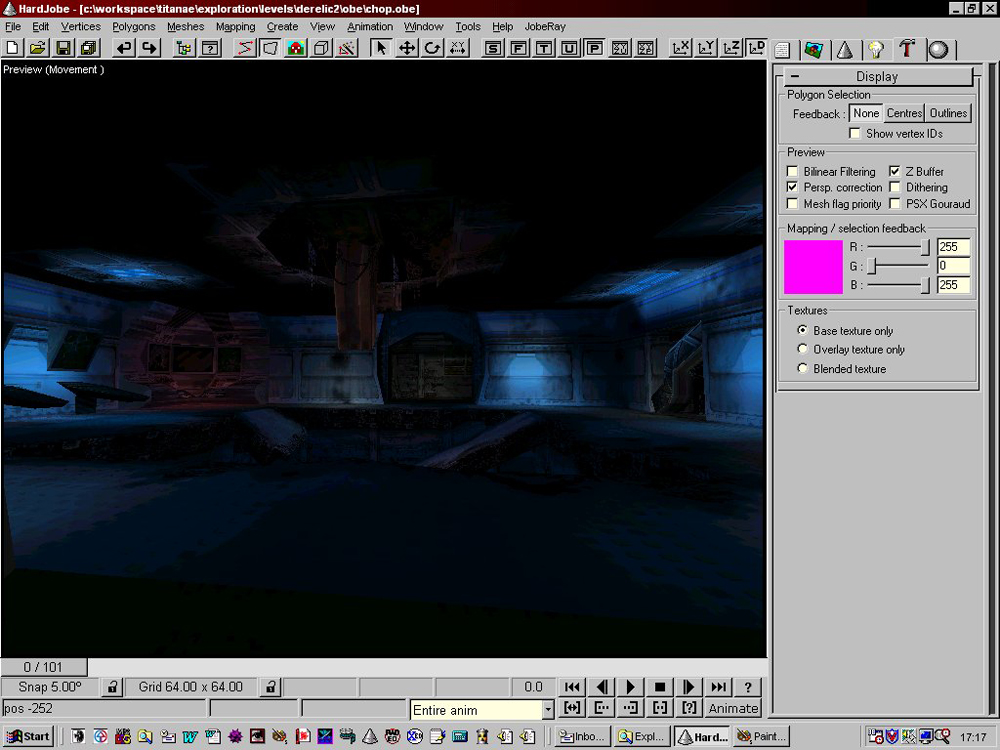Click the Outlines feedback button
The width and height of the screenshot is (1000, 750).
pyautogui.click(x=948, y=114)
